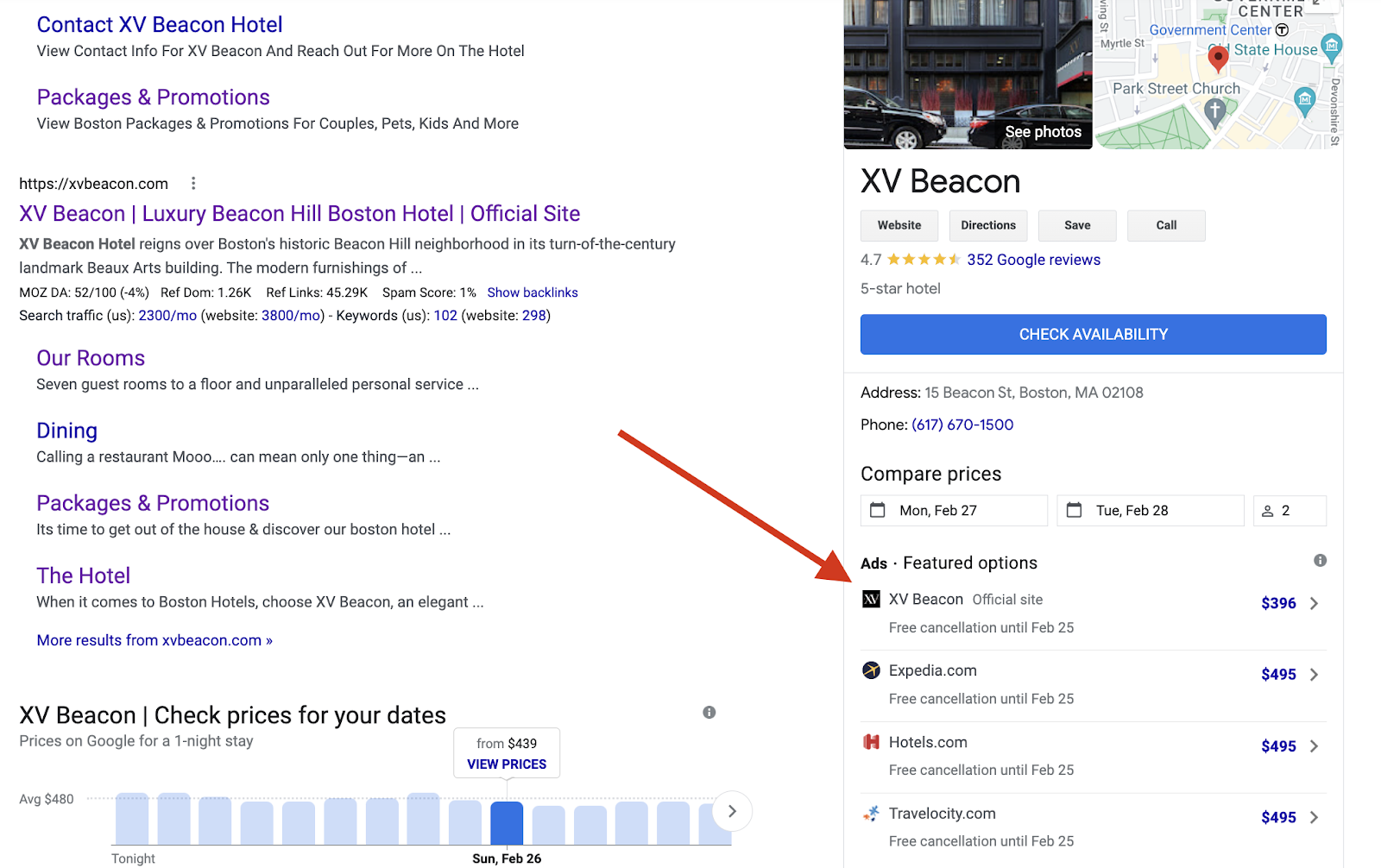Click the 3800/mo website traffic link

(x=291, y=316)
